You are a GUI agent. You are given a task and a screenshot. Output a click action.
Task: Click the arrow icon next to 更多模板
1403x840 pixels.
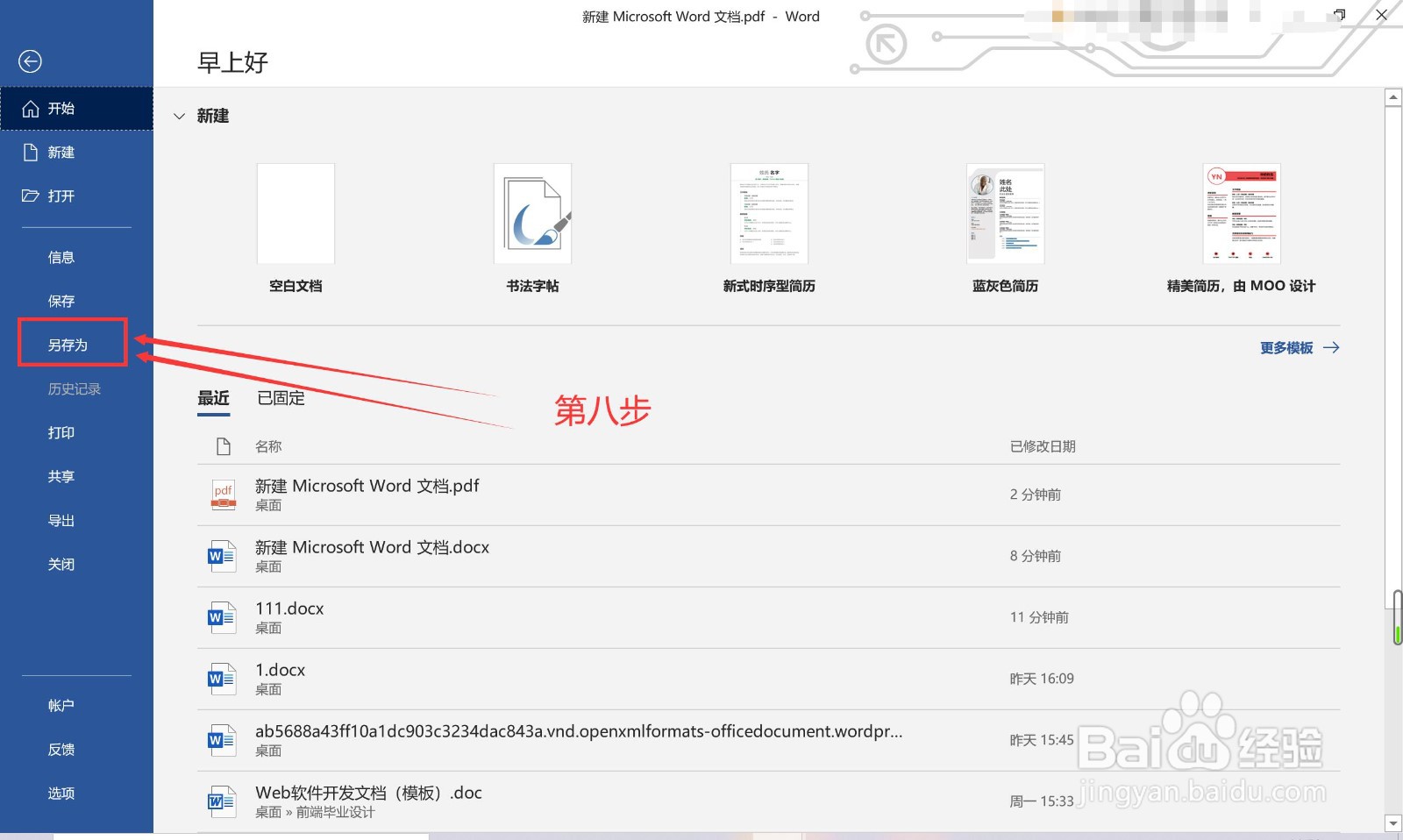tap(1331, 348)
